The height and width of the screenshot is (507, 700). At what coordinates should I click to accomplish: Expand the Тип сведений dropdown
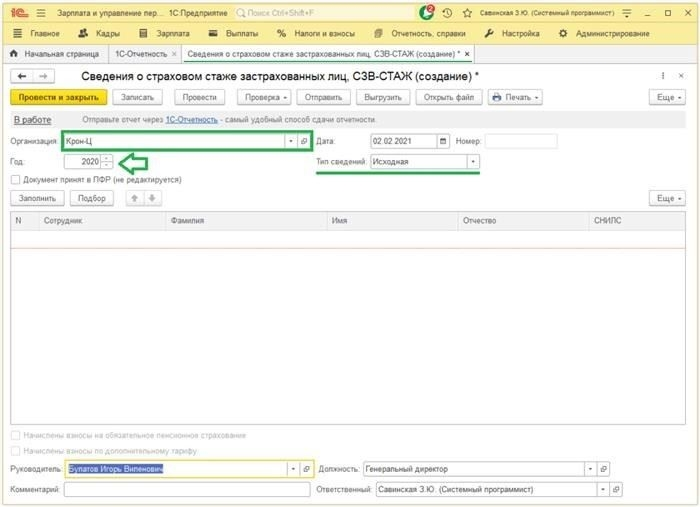pyautogui.click(x=473, y=162)
